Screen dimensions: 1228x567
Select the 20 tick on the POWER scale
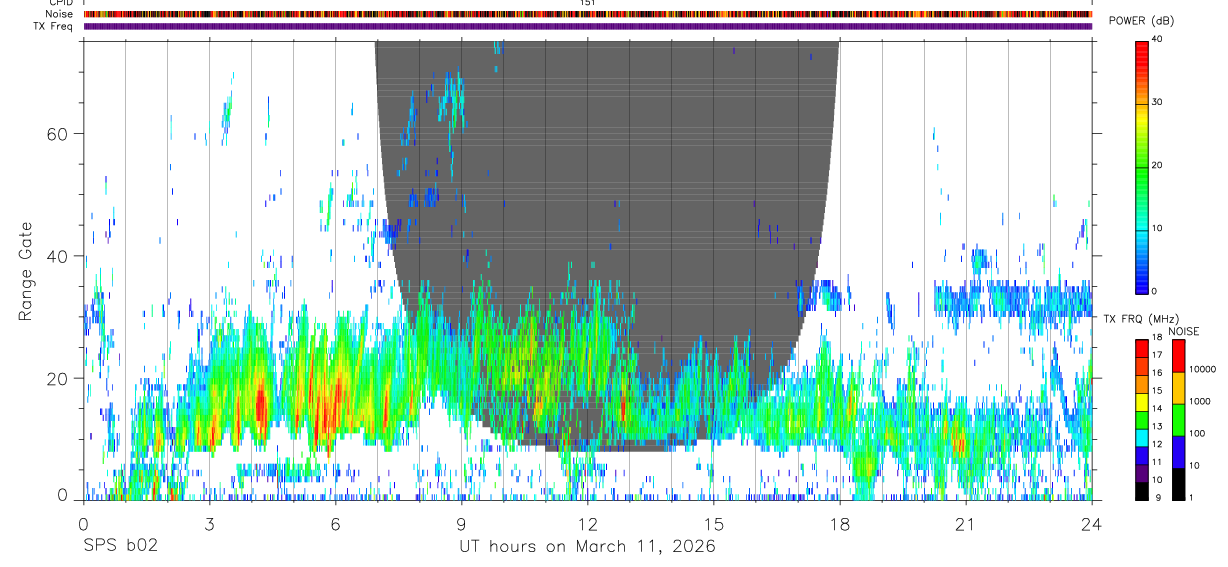point(1156,165)
